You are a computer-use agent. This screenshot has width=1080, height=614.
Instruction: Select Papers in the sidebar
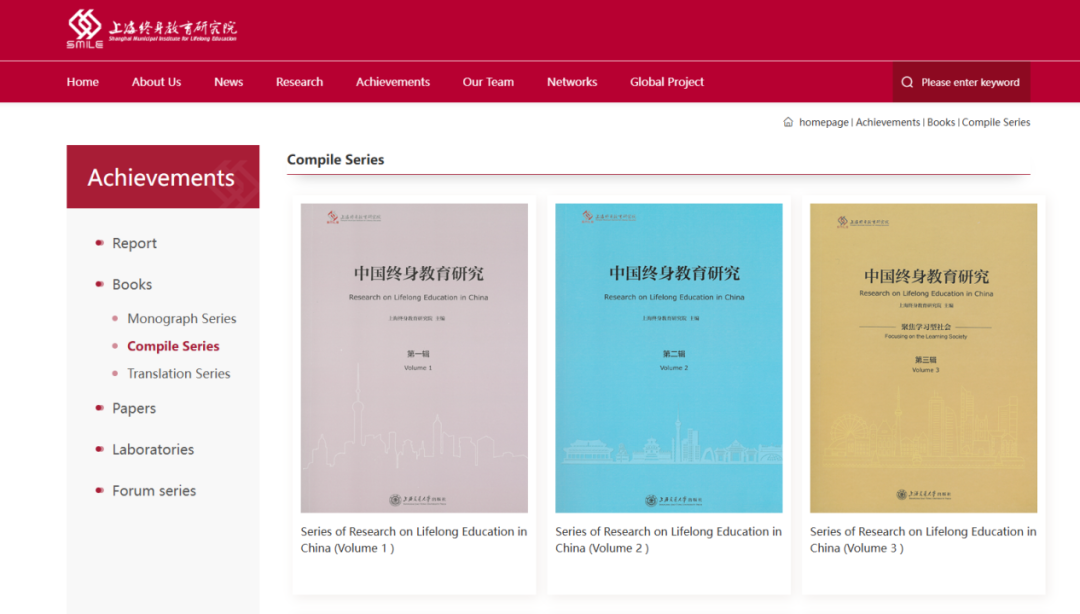pos(134,408)
